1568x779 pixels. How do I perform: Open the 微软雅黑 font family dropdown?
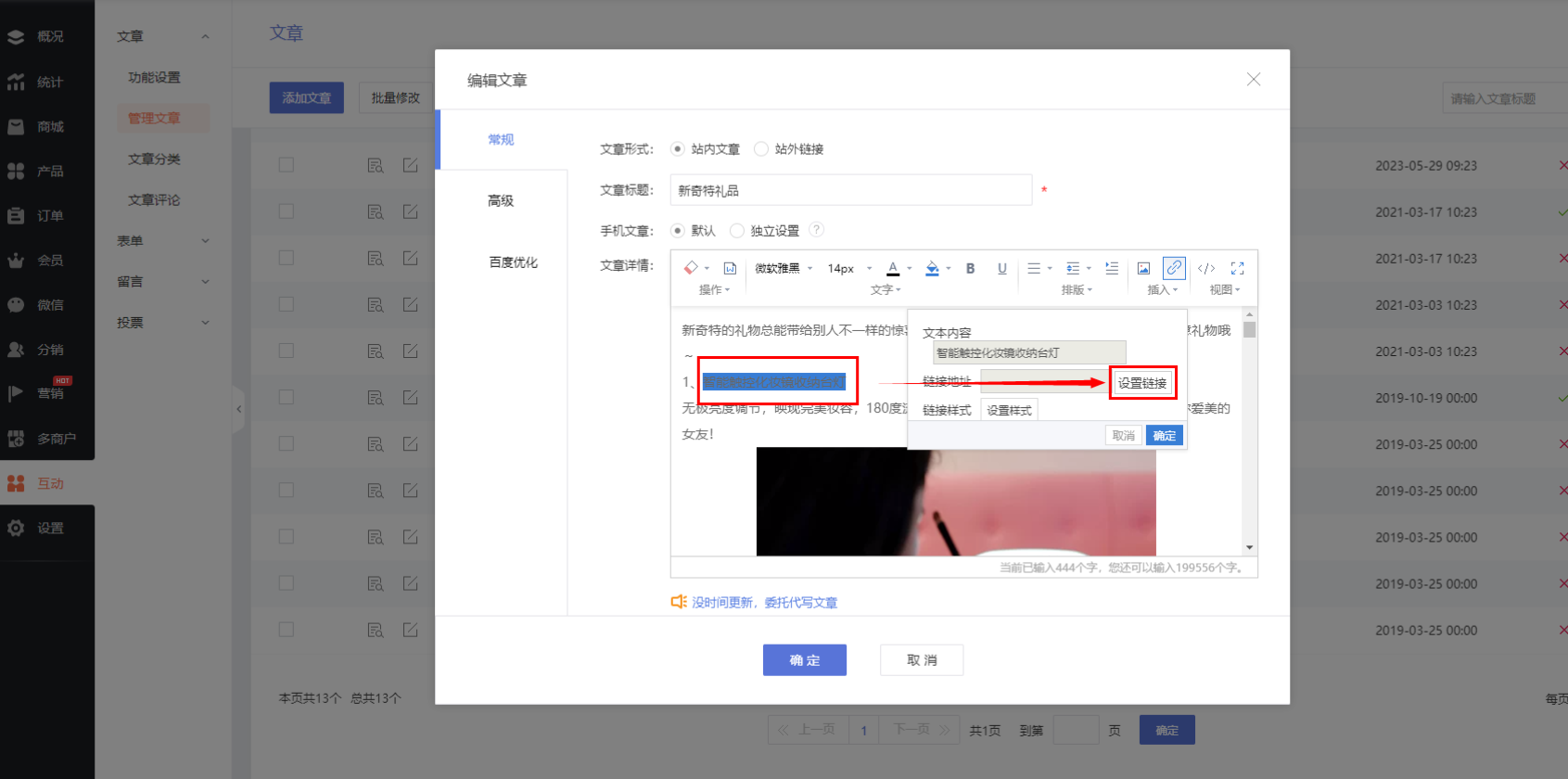[783, 268]
